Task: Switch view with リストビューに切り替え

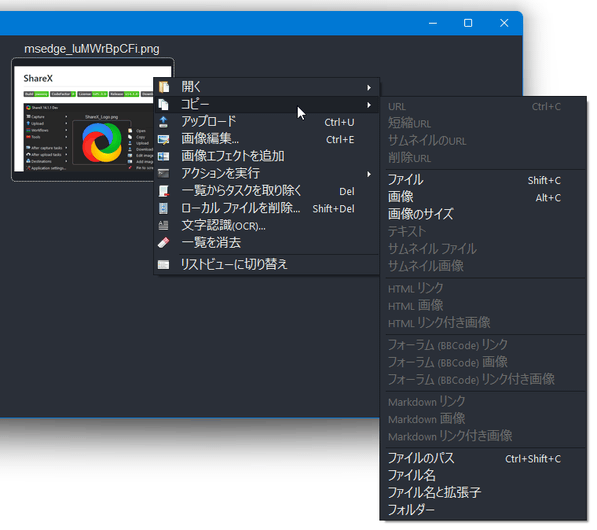Action: (x=267, y=265)
